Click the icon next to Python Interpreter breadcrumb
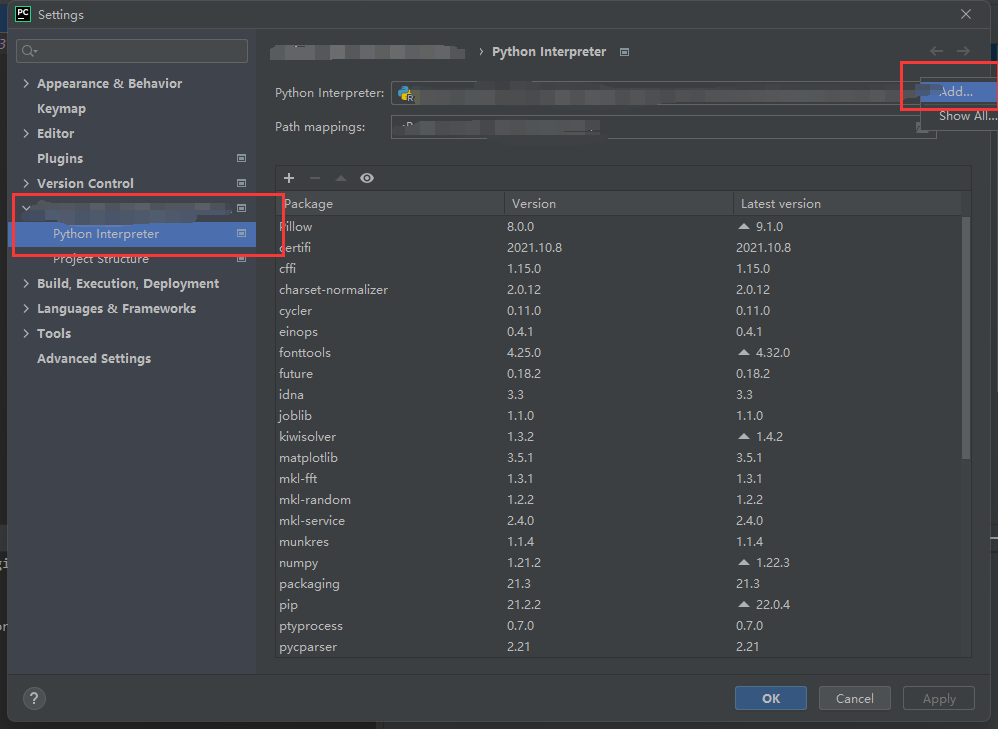The height and width of the screenshot is (729, 998). (x=624, y=52)
